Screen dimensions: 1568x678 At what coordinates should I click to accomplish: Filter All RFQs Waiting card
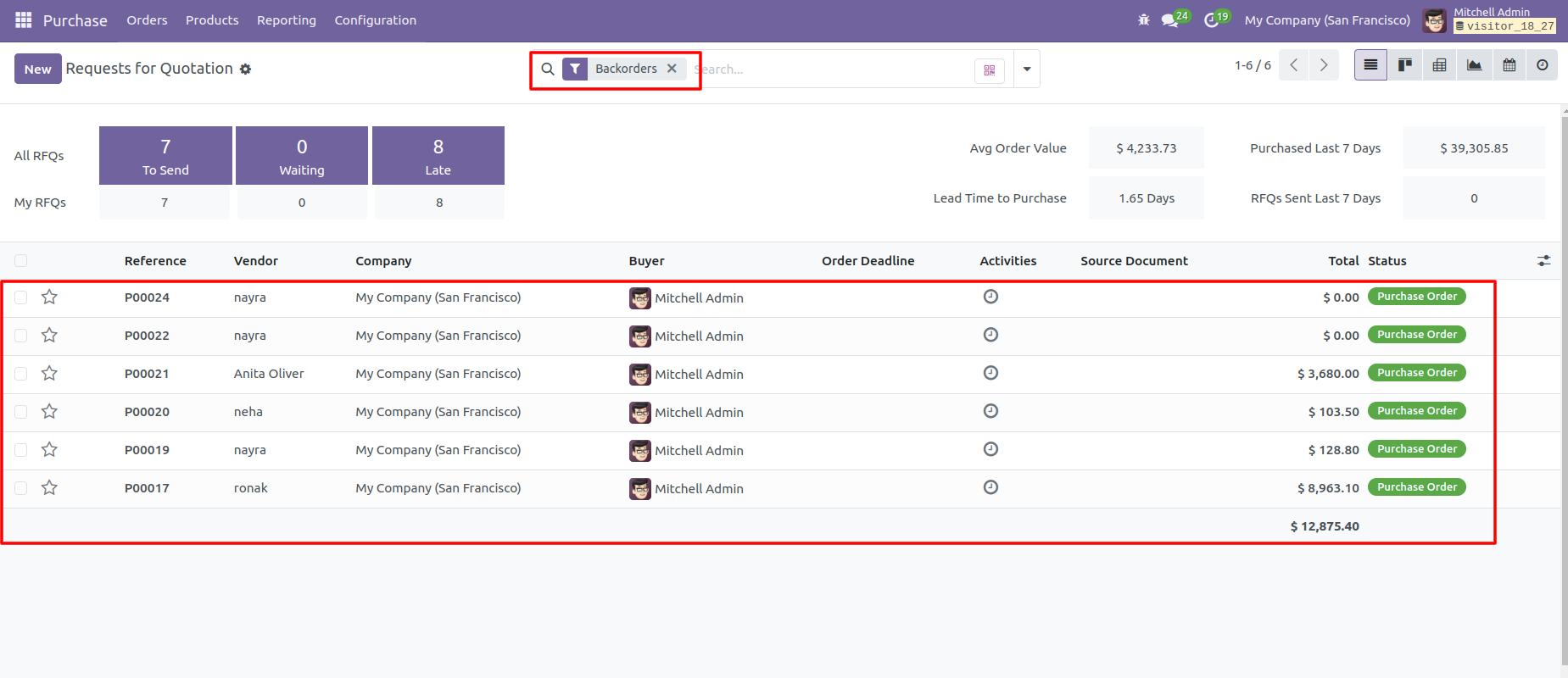pyautogui.click(x=302, y=156)
